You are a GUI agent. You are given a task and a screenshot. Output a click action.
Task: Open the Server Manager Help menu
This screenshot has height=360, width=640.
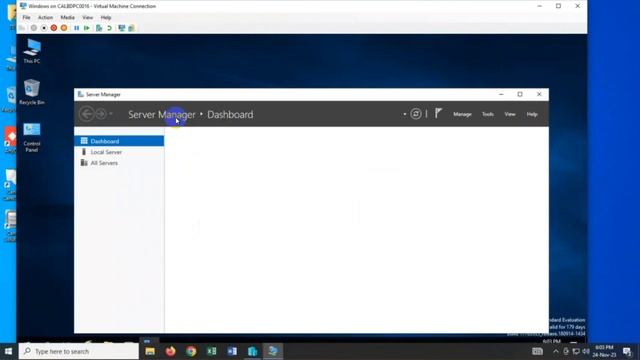(532, 114)
